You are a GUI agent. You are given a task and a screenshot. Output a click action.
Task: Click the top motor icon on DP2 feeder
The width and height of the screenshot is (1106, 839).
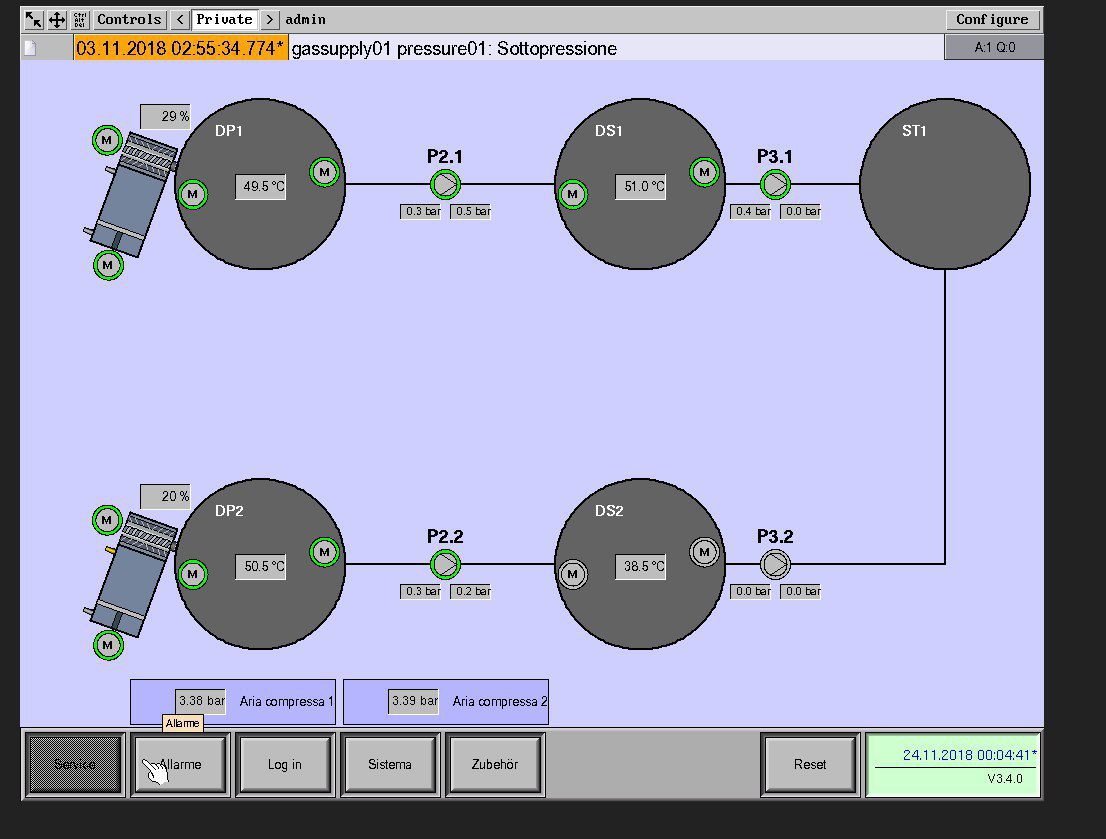pyautogui.click(x=107, y=520)
